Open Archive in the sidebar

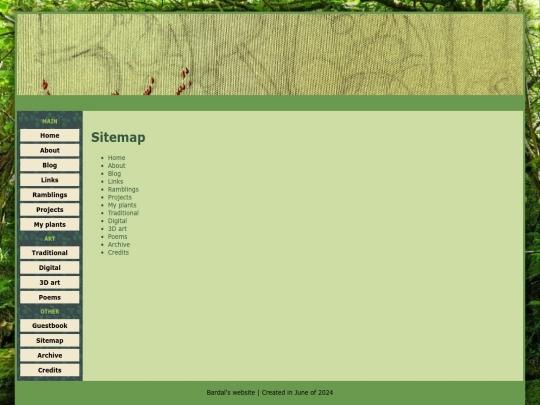(50, 355)
